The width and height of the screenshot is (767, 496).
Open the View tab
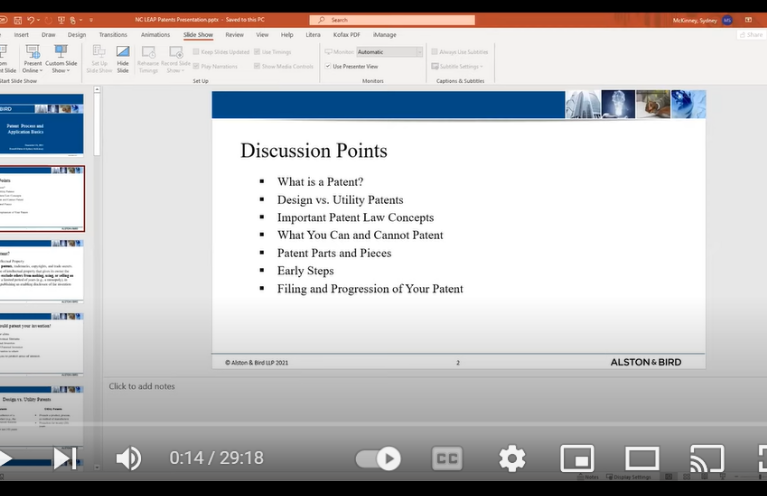pyautogui.click(x=262, y=35)
